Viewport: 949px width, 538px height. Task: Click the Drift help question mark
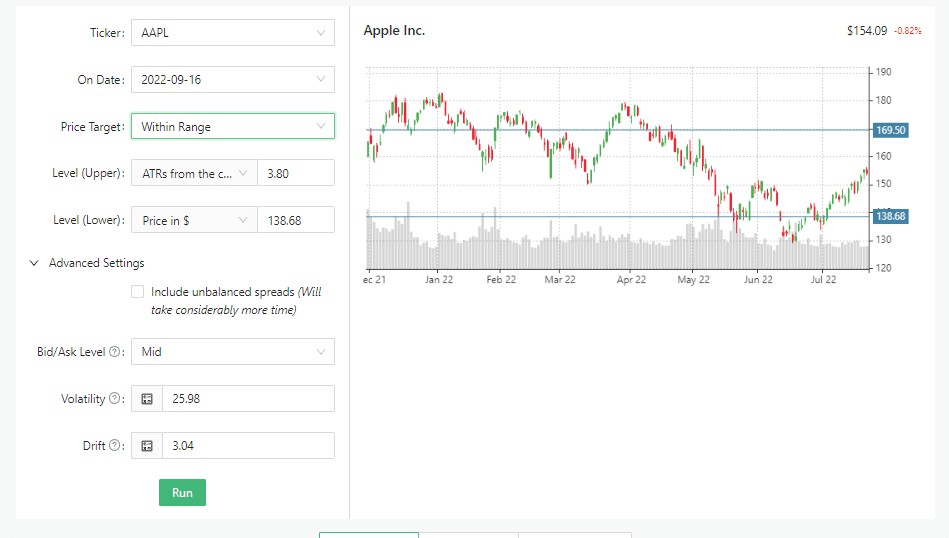[116, 446]
